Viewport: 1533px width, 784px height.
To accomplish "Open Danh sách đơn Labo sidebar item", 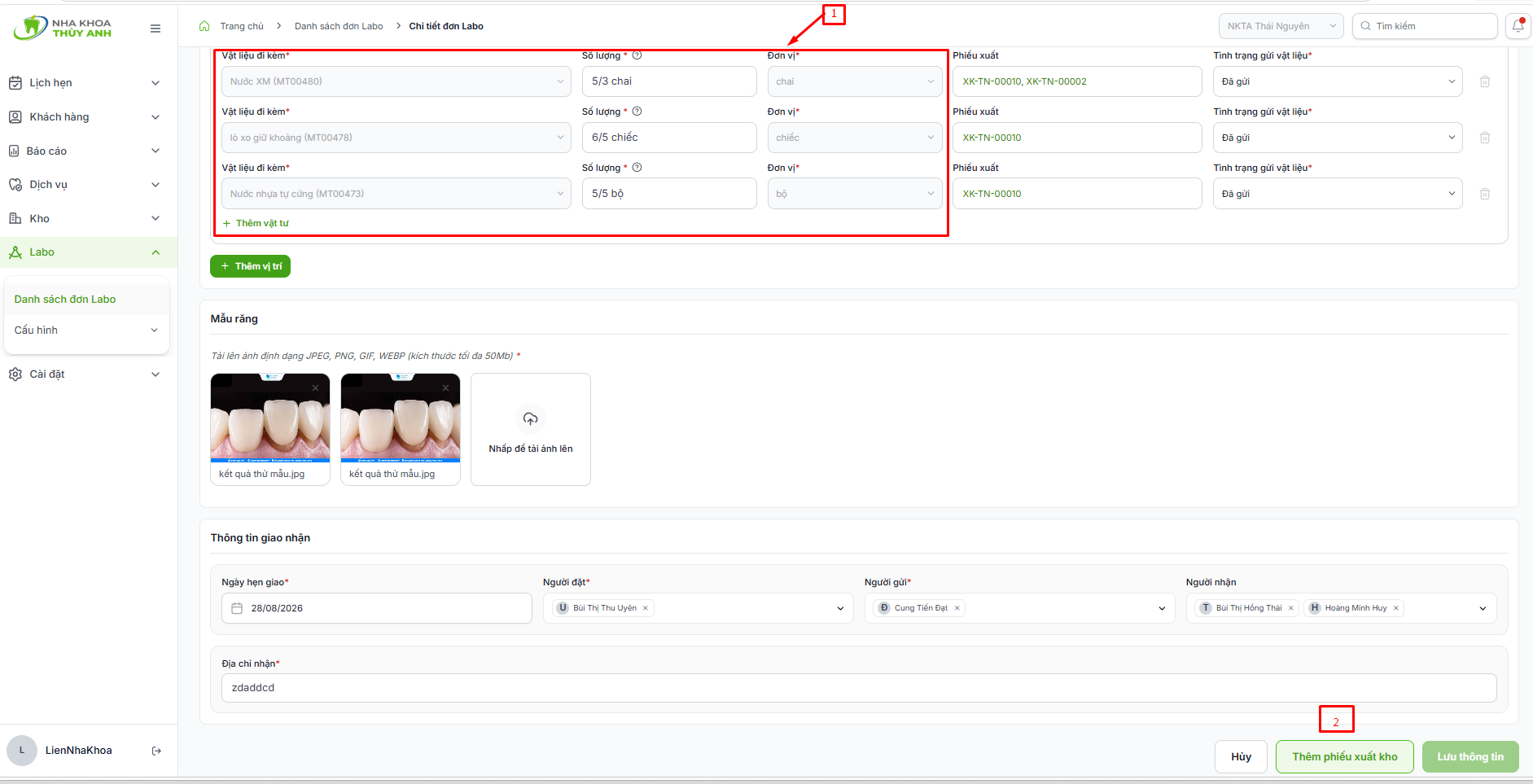I will (87, 299).
